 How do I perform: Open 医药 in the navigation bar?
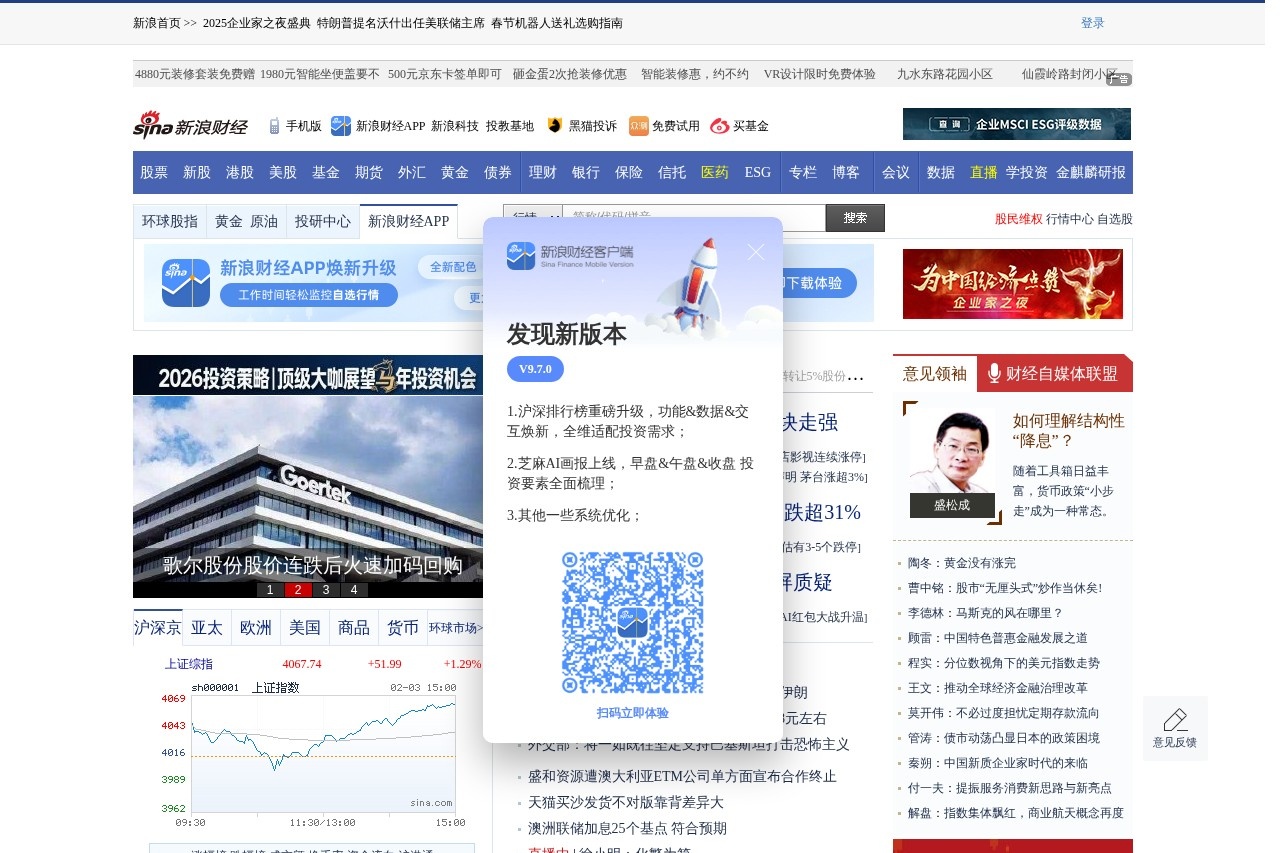715,172
